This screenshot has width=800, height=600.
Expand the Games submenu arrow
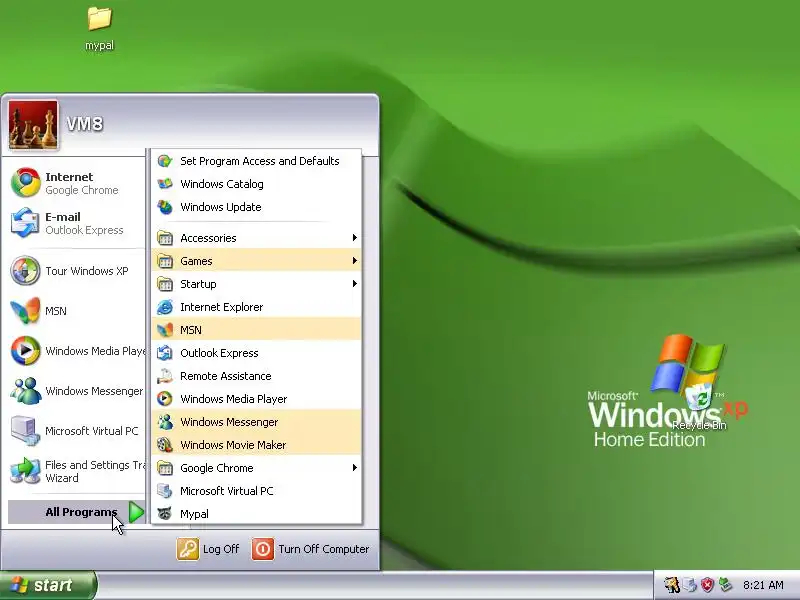point(355,261)
